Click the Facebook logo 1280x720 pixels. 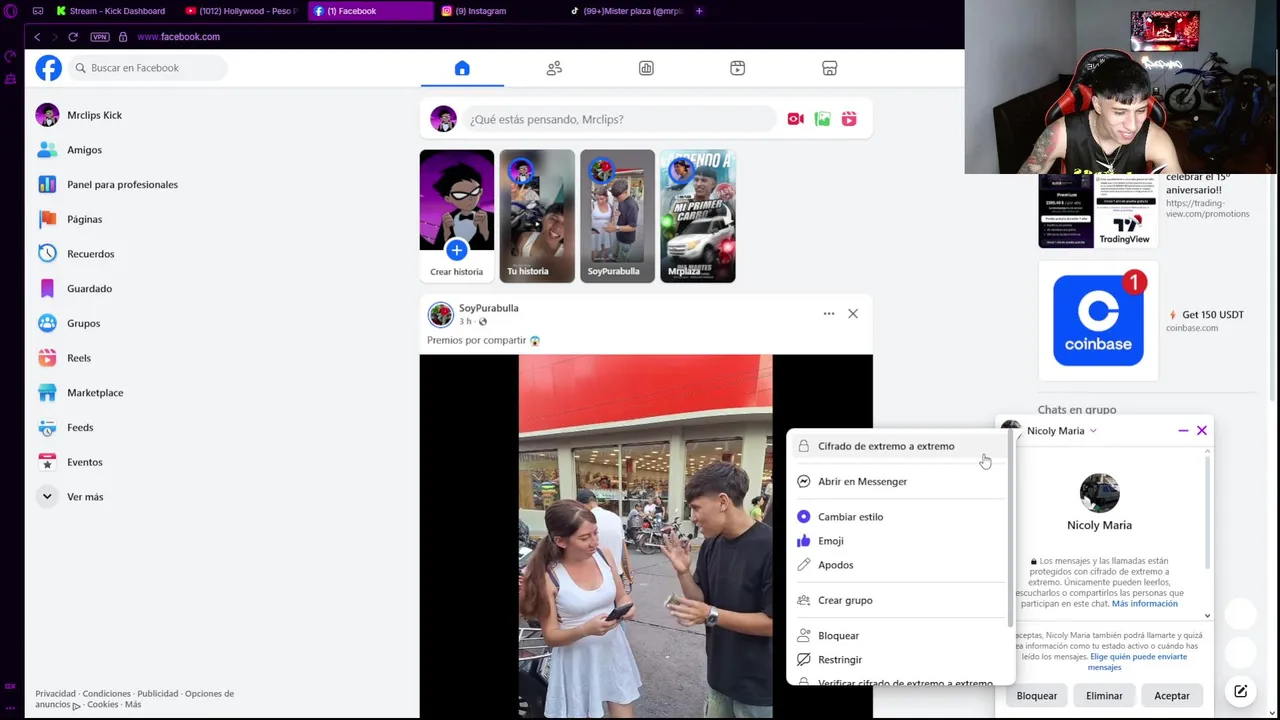[x=48, y=68]
